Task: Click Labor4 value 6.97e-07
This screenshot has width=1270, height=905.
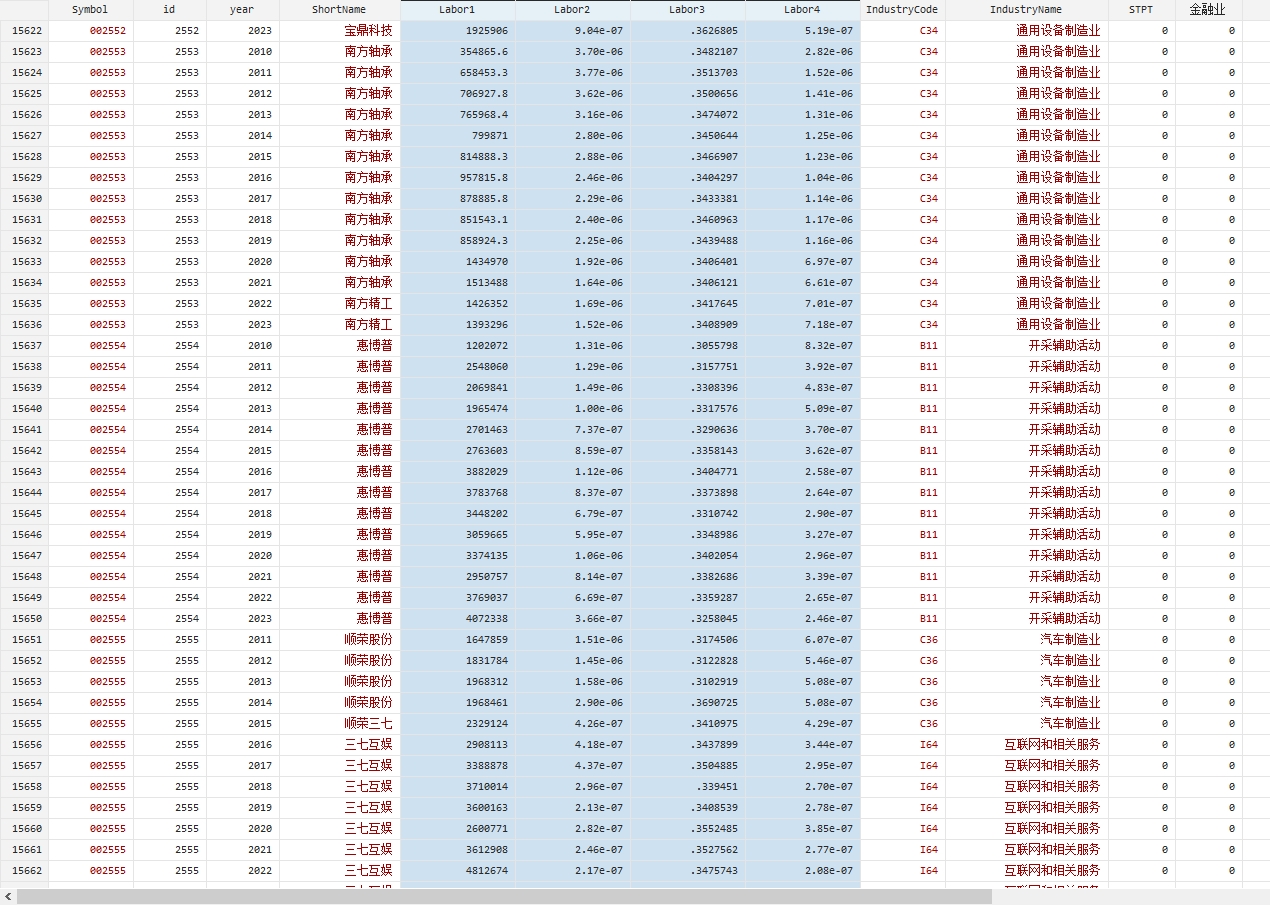Action: tap(829, 262)
